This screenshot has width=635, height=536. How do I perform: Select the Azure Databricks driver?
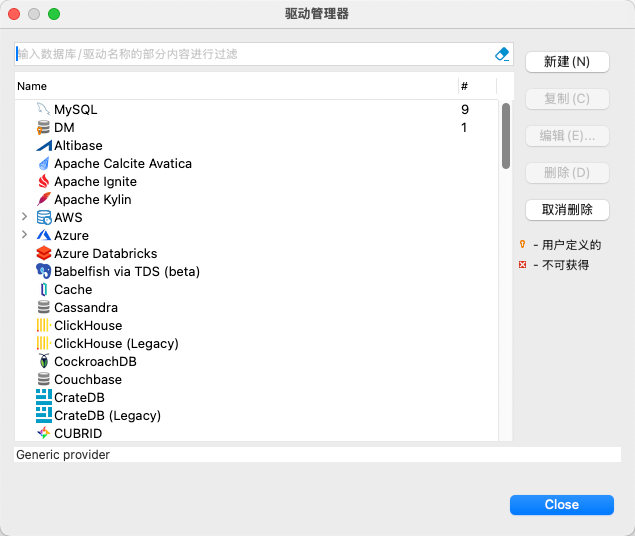pos(257,253)
